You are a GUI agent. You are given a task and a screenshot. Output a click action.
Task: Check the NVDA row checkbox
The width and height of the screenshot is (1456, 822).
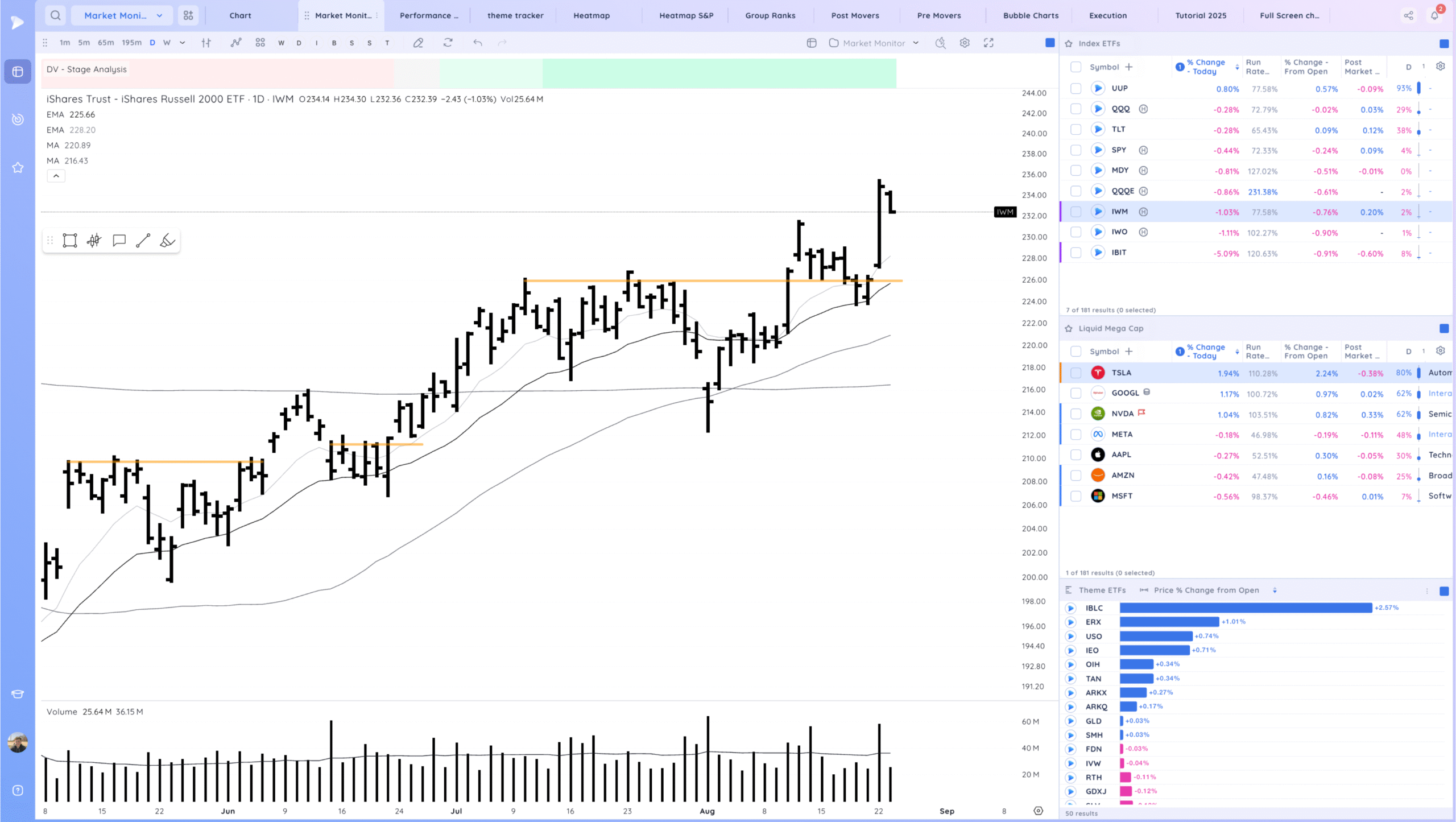[x=1076, y=414]
